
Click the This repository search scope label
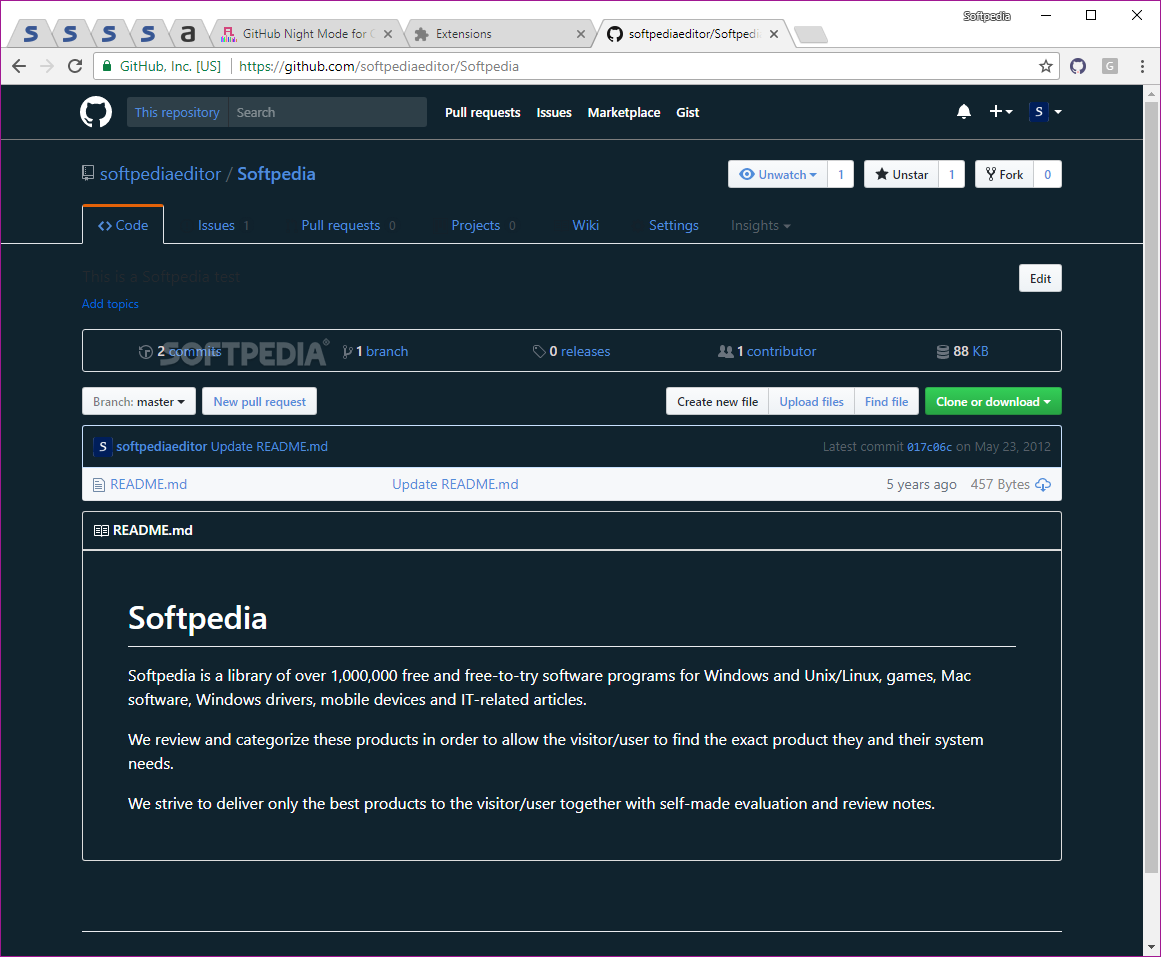(x=177, y=112)
